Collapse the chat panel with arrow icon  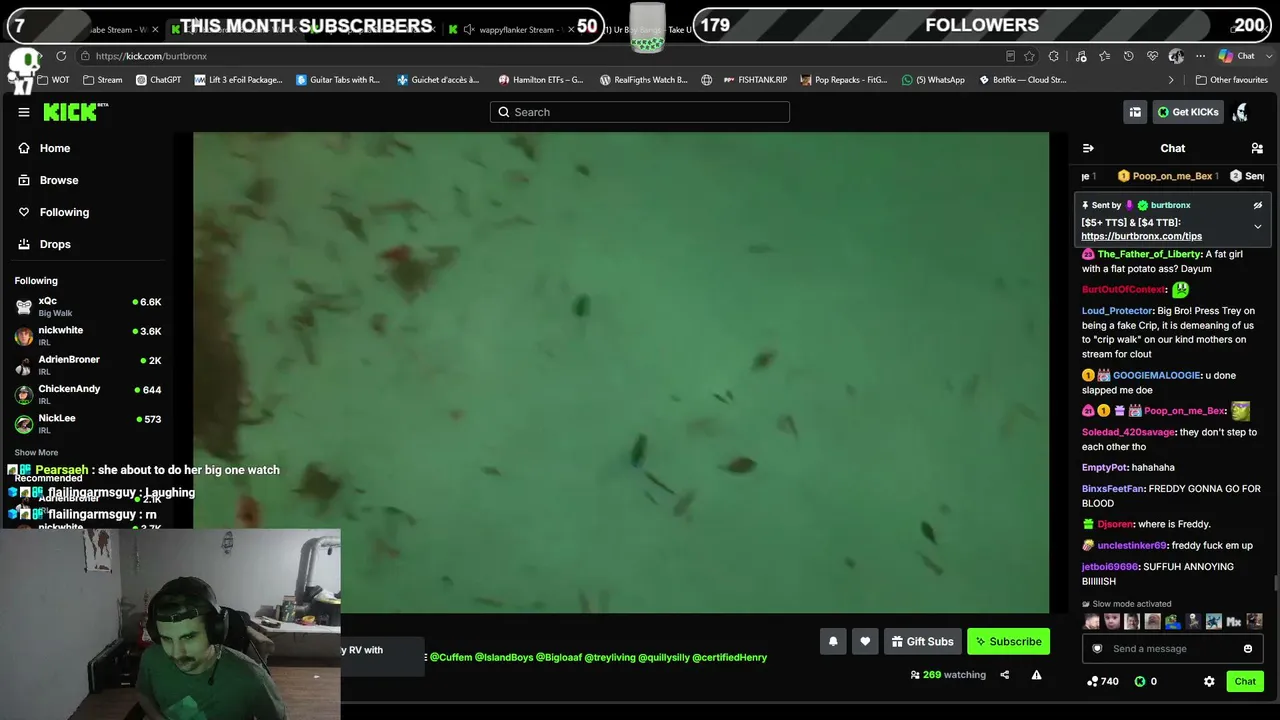1088,148
